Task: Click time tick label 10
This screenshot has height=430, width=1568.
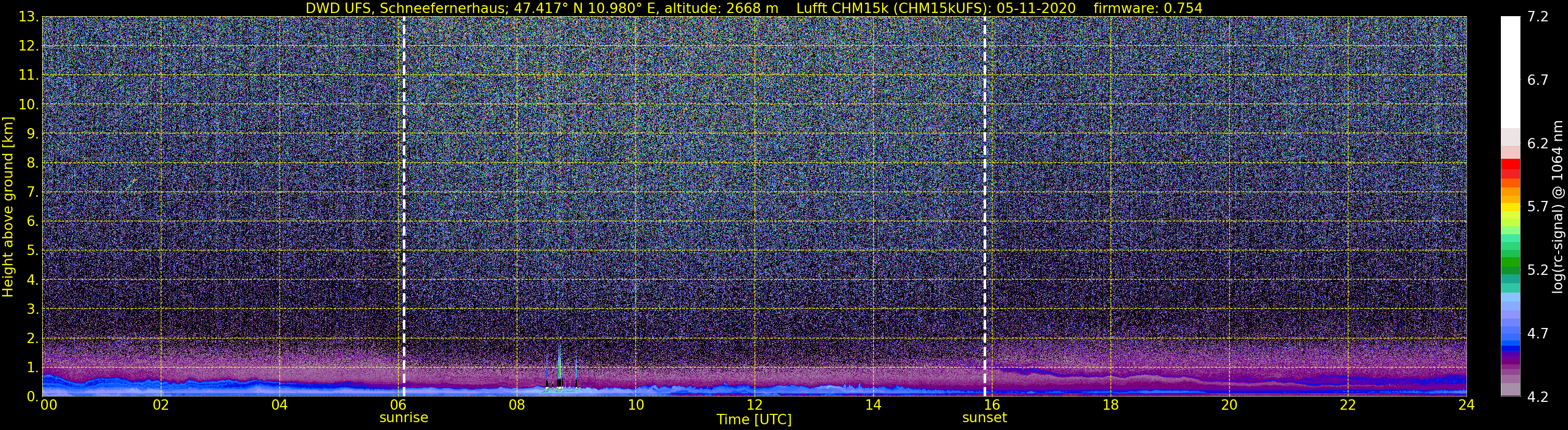Action: click(x=635, y=404)
